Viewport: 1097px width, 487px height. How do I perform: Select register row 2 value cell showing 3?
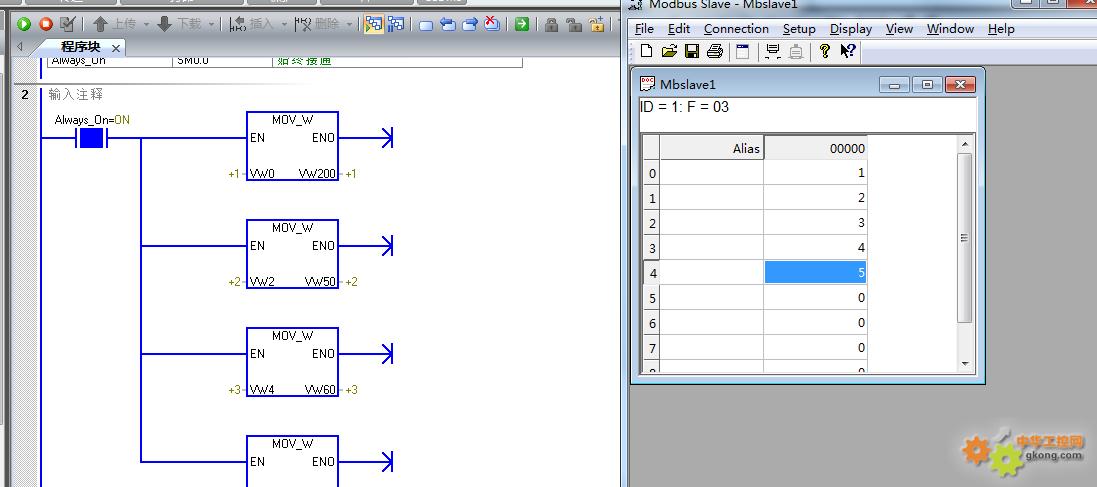(816, 223)
